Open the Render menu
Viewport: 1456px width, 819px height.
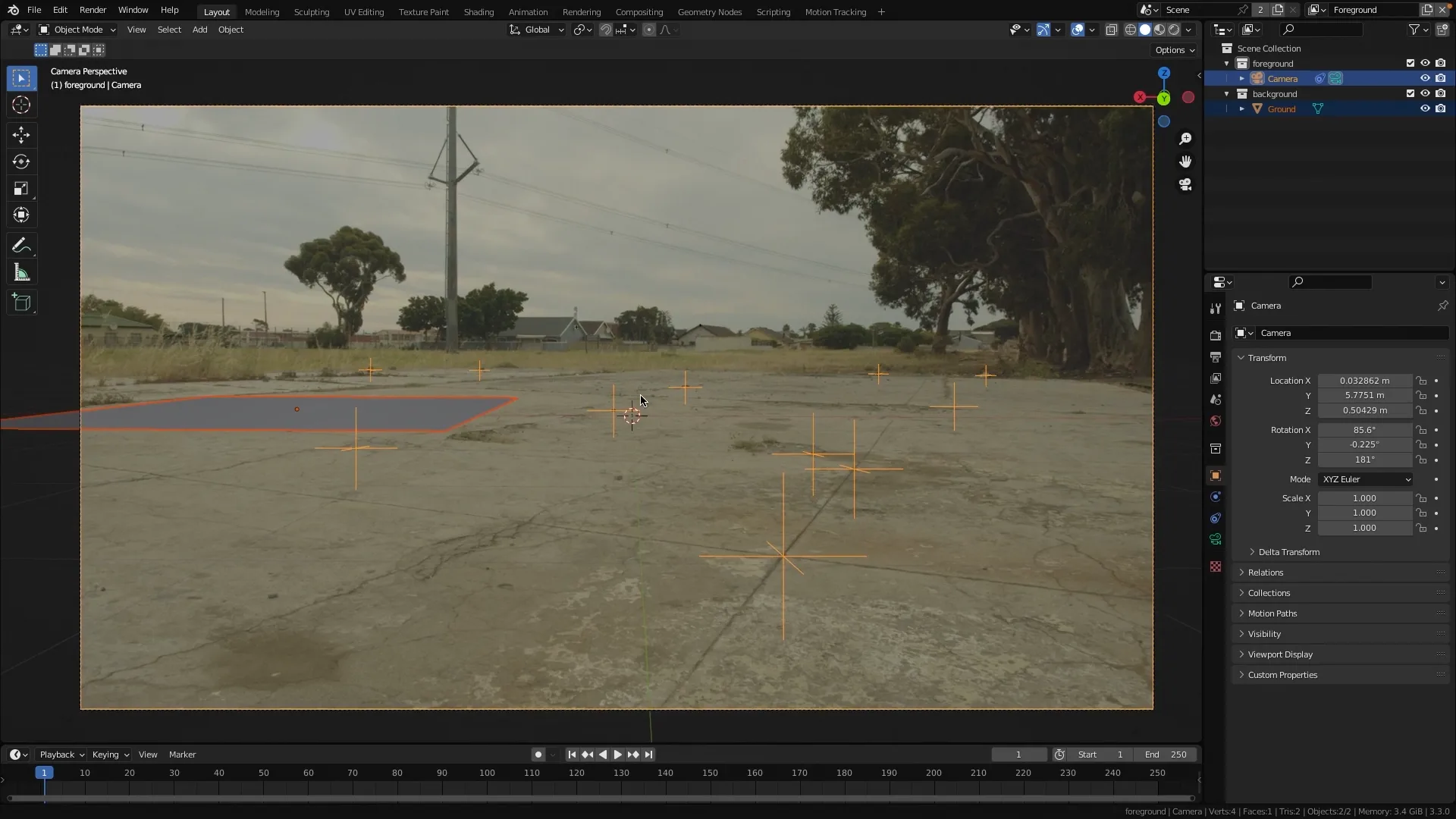tap(93, 10)
